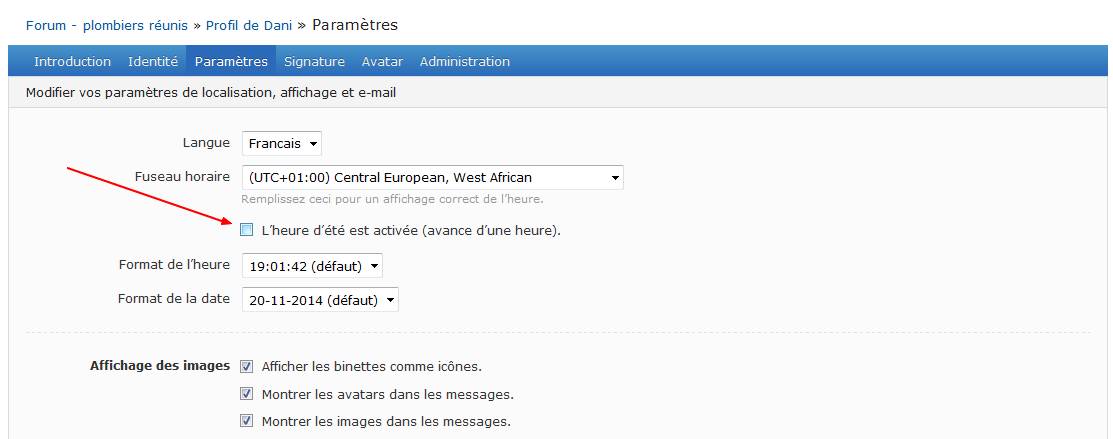Click the Fuseau horaire field label
The height and width of the screenshot is (439, 1113).
click(x=182, y=177)
